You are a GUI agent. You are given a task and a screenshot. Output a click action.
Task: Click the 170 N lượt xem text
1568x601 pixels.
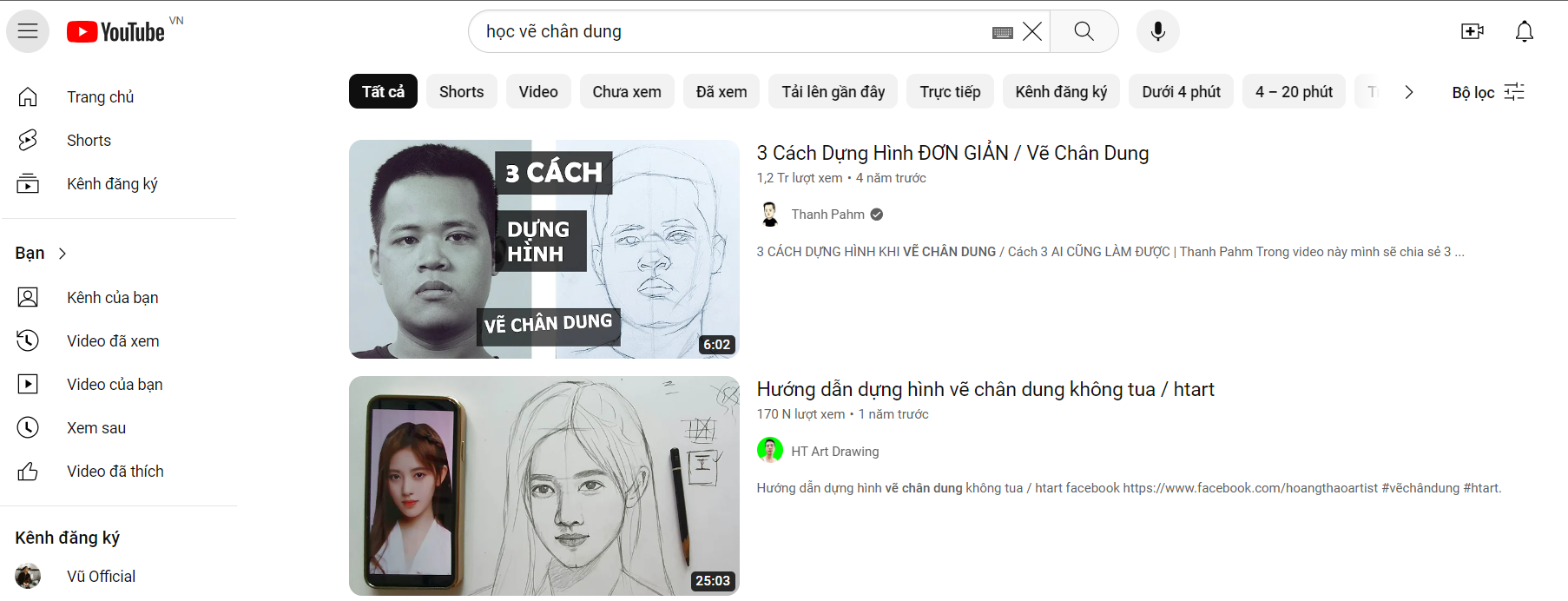click(x=800, y=414)
